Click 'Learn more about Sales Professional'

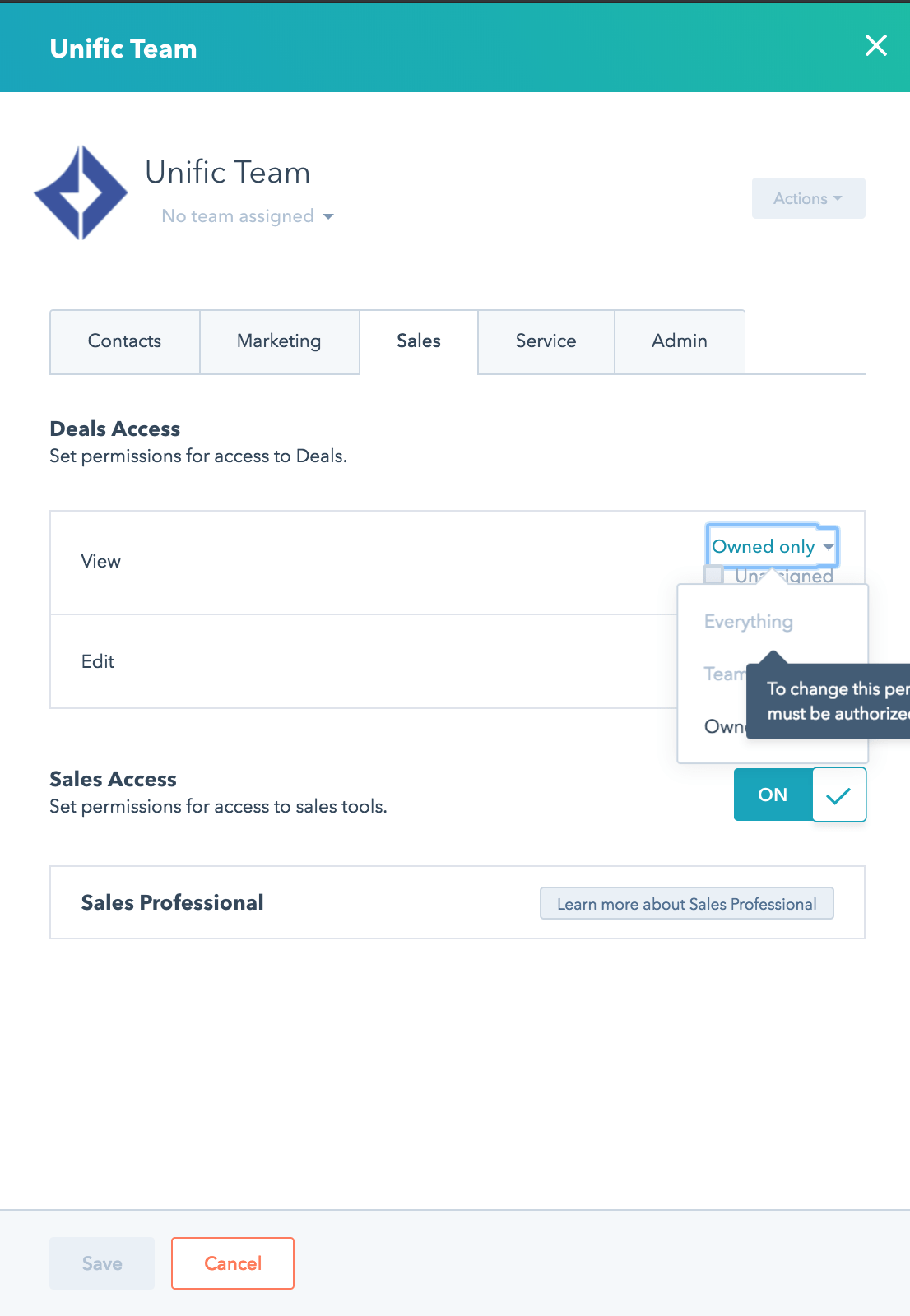point(687,903)
